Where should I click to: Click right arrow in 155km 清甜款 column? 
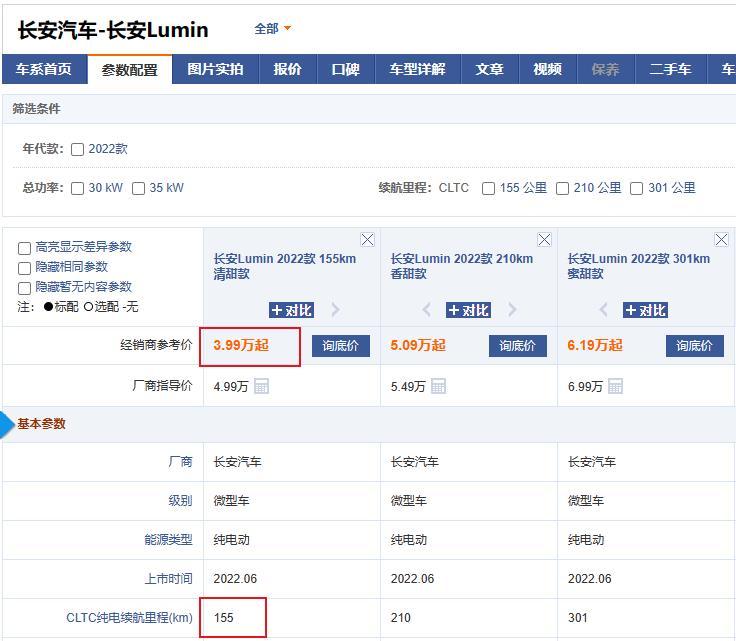pyautogui.click(x=335, y=310)
